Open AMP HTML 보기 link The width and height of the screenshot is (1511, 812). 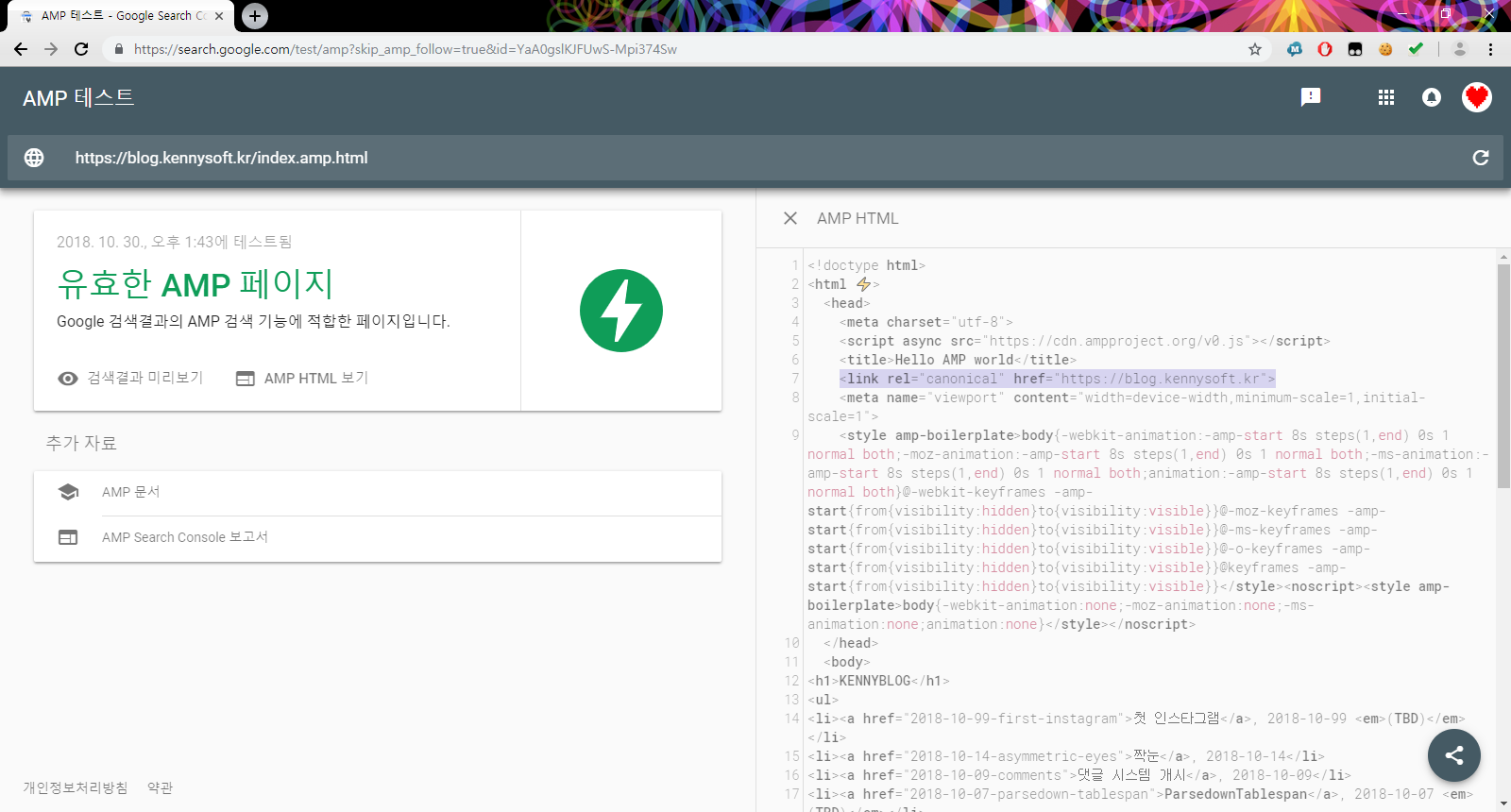click(316, 378)
